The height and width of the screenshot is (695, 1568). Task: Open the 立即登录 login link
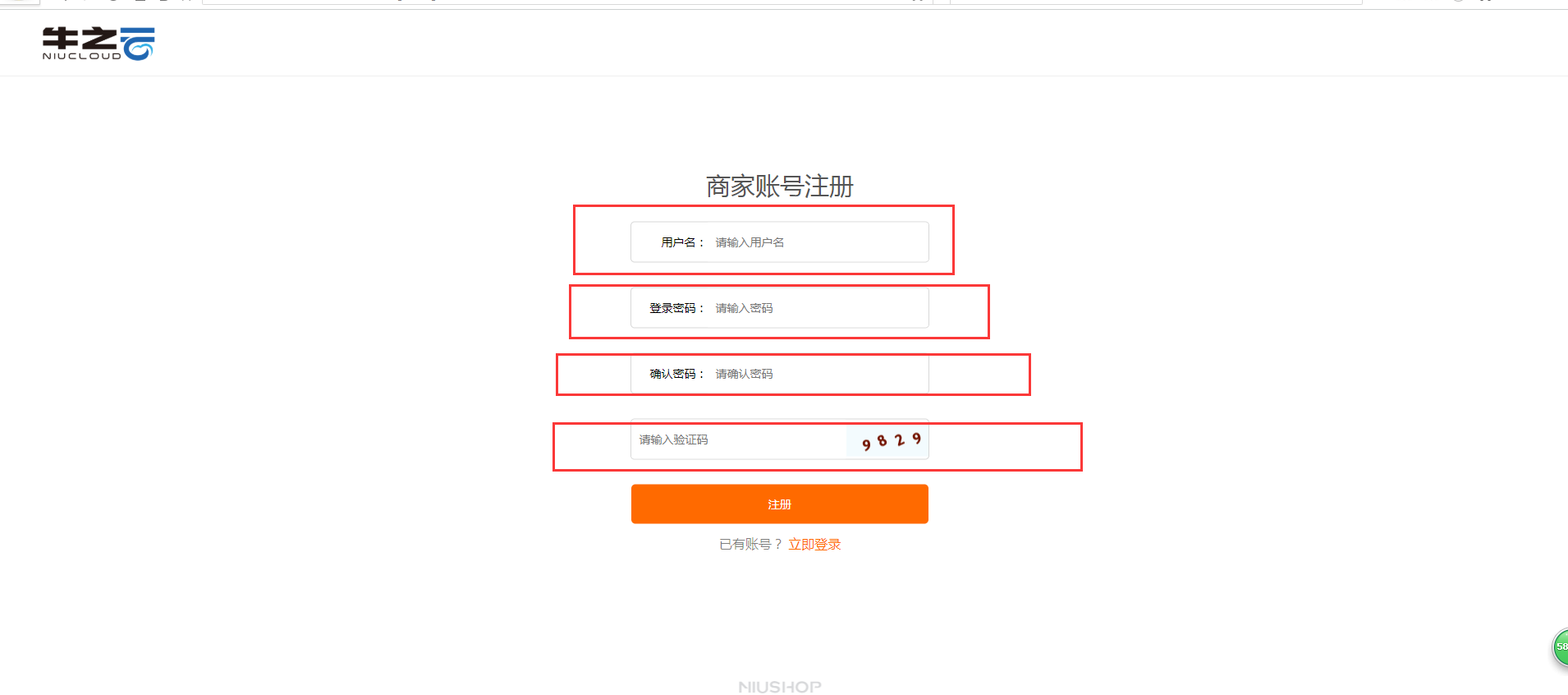[x=814, y=544]
